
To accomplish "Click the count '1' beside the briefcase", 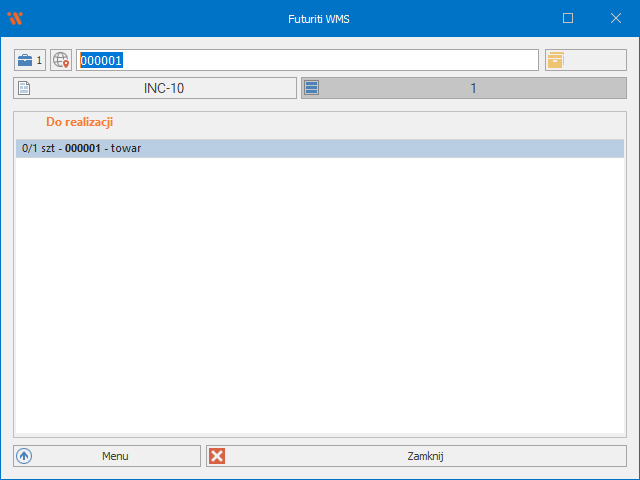I will tap(40, 60).
